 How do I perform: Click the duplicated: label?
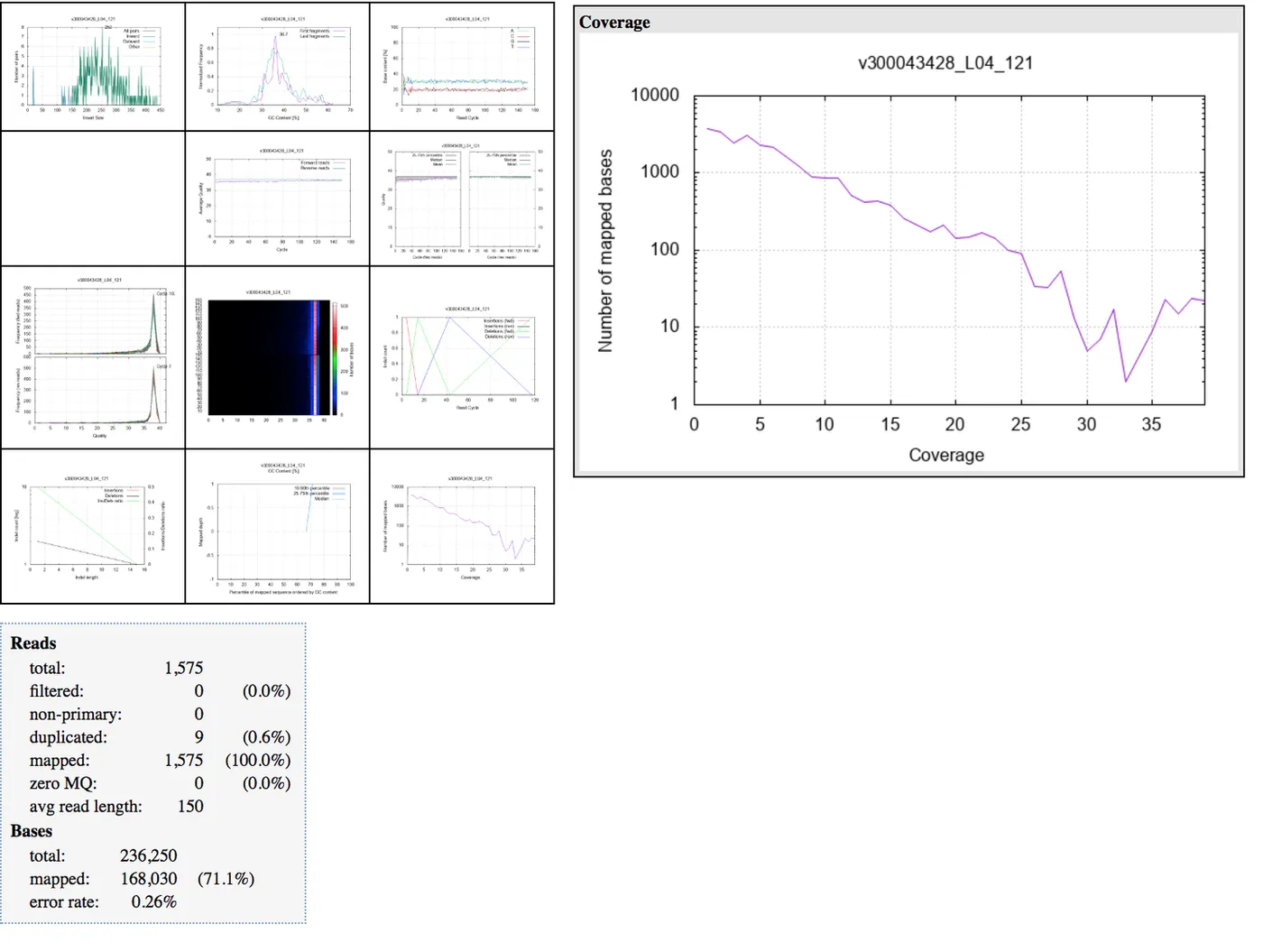pyautogui.click(x=69, y=737)
